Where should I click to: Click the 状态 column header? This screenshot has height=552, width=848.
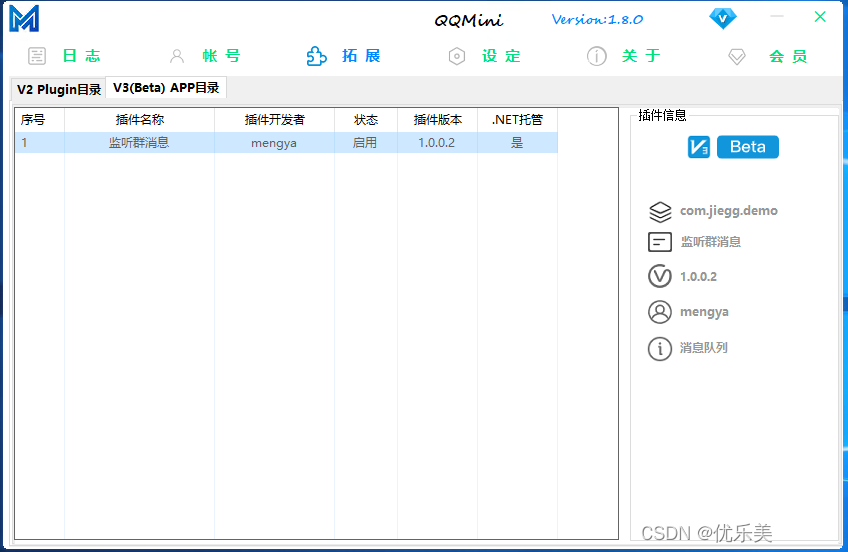point(366,120)
